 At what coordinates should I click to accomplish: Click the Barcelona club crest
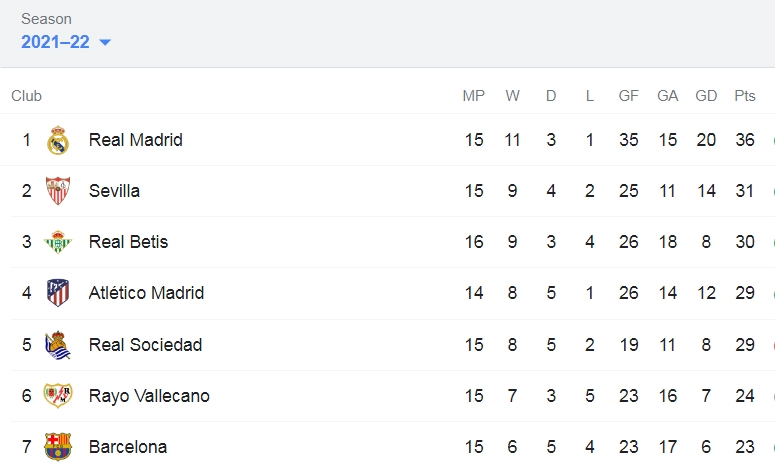(x=58, y=447)
